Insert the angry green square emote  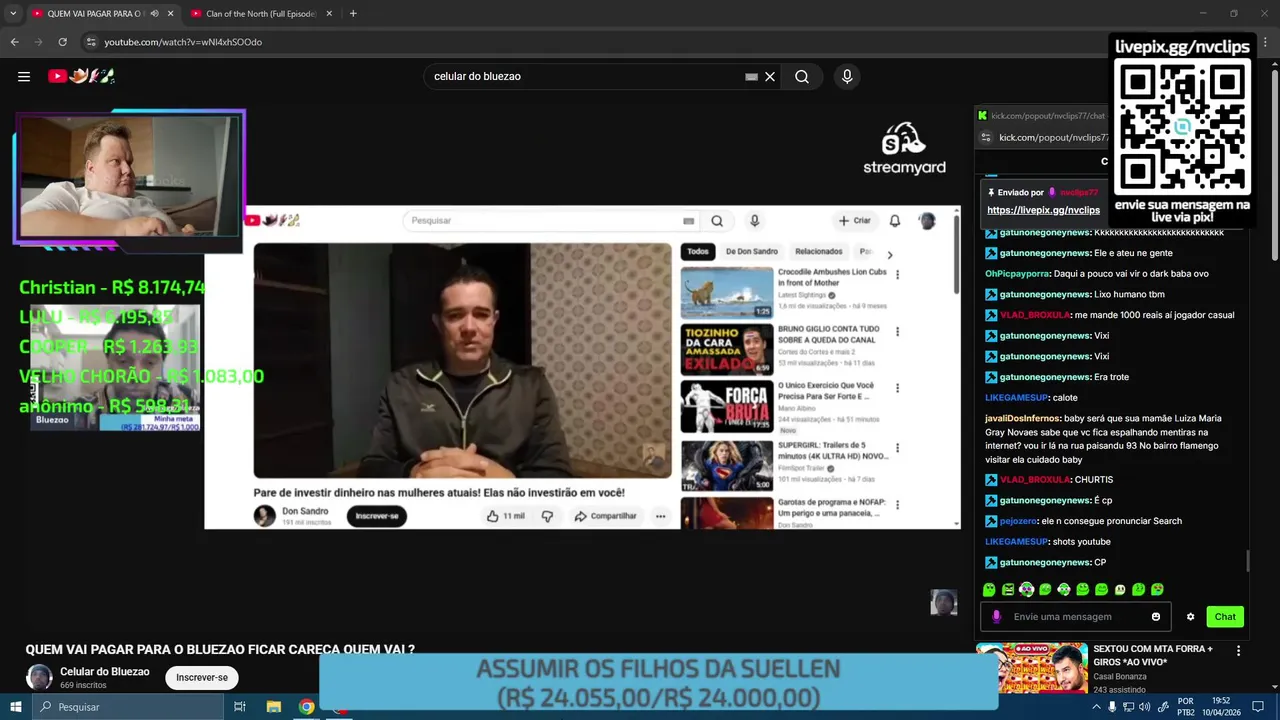click(x=1008, y=590)
